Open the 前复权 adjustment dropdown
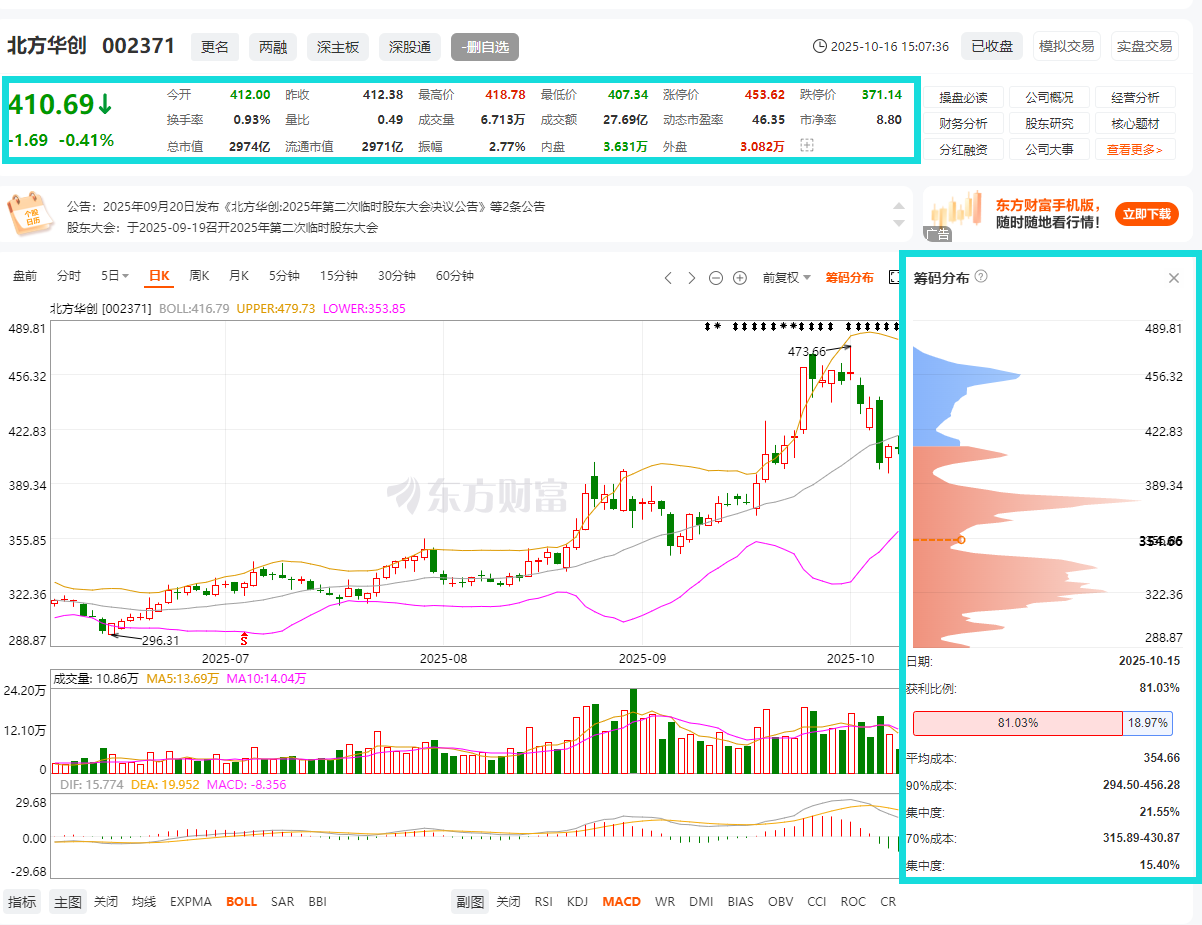 [786, 278]
